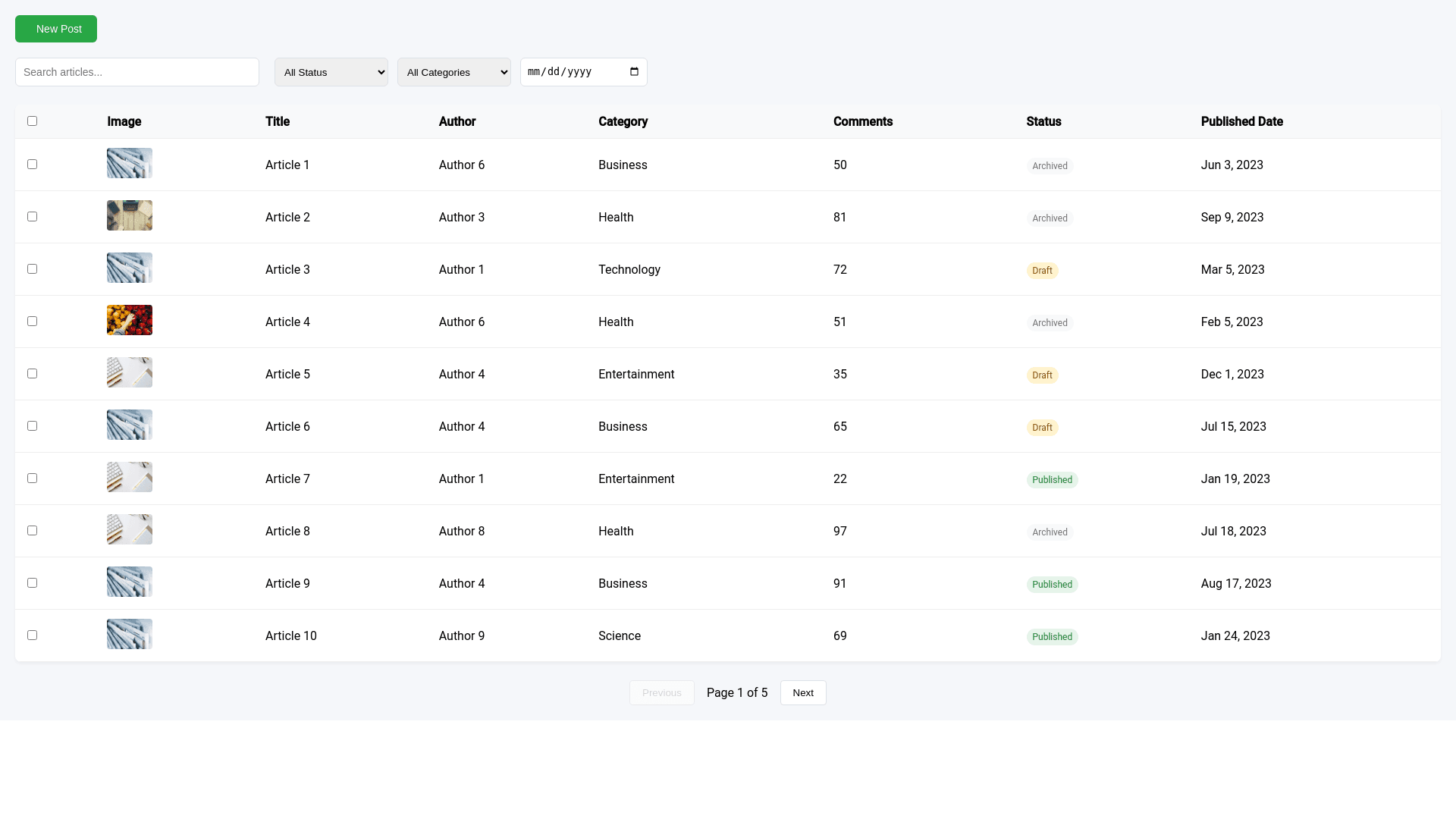Toggle the select-all checkbox in header
The image size is (1456, 819).
32,121
